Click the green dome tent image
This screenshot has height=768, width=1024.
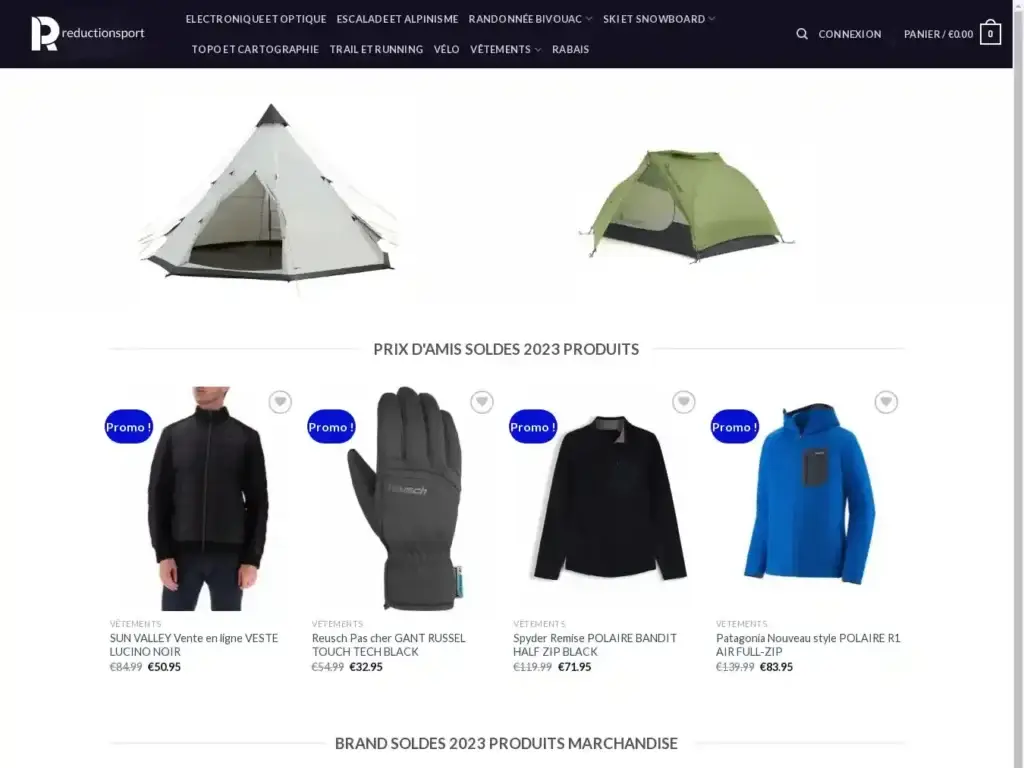coord(686,204)
